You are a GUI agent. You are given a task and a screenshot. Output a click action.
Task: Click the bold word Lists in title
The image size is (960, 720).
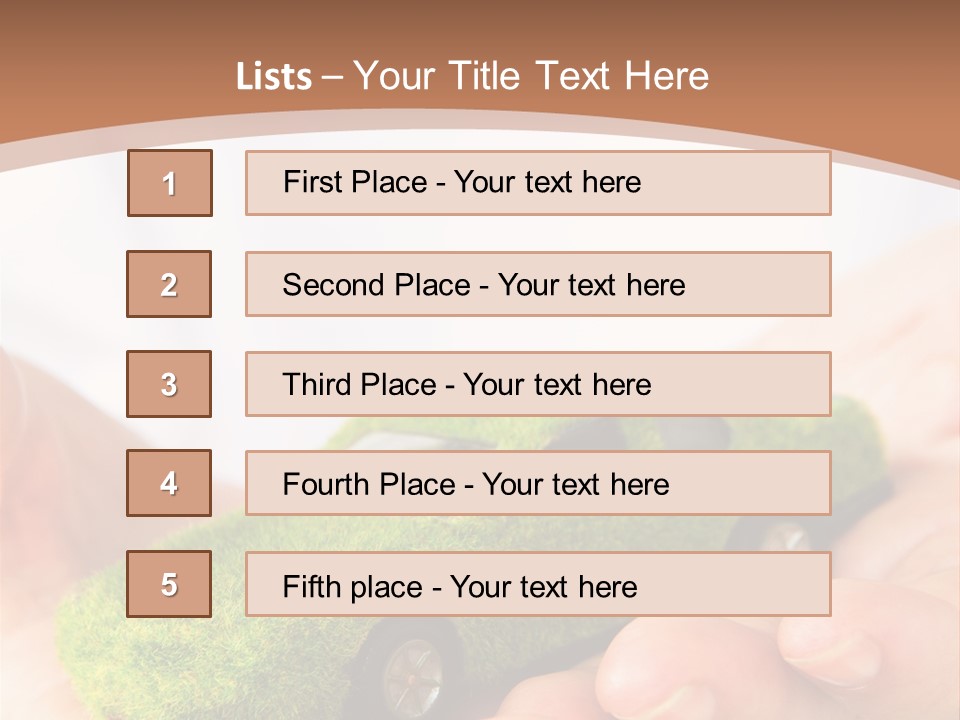tap(274, 77)
